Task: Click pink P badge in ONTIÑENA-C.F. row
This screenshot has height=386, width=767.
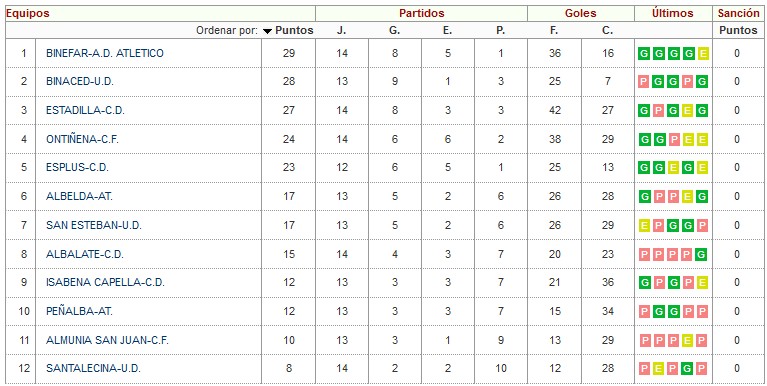Action: tap(674, 139)
